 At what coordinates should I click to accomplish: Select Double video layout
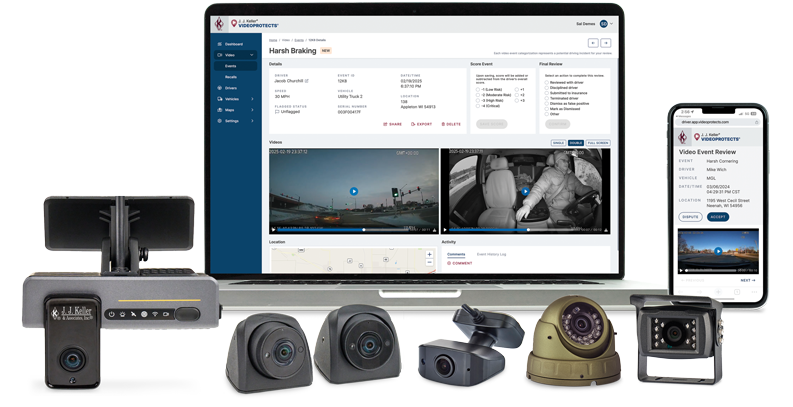pyautogui.click(x=576, y=143)
